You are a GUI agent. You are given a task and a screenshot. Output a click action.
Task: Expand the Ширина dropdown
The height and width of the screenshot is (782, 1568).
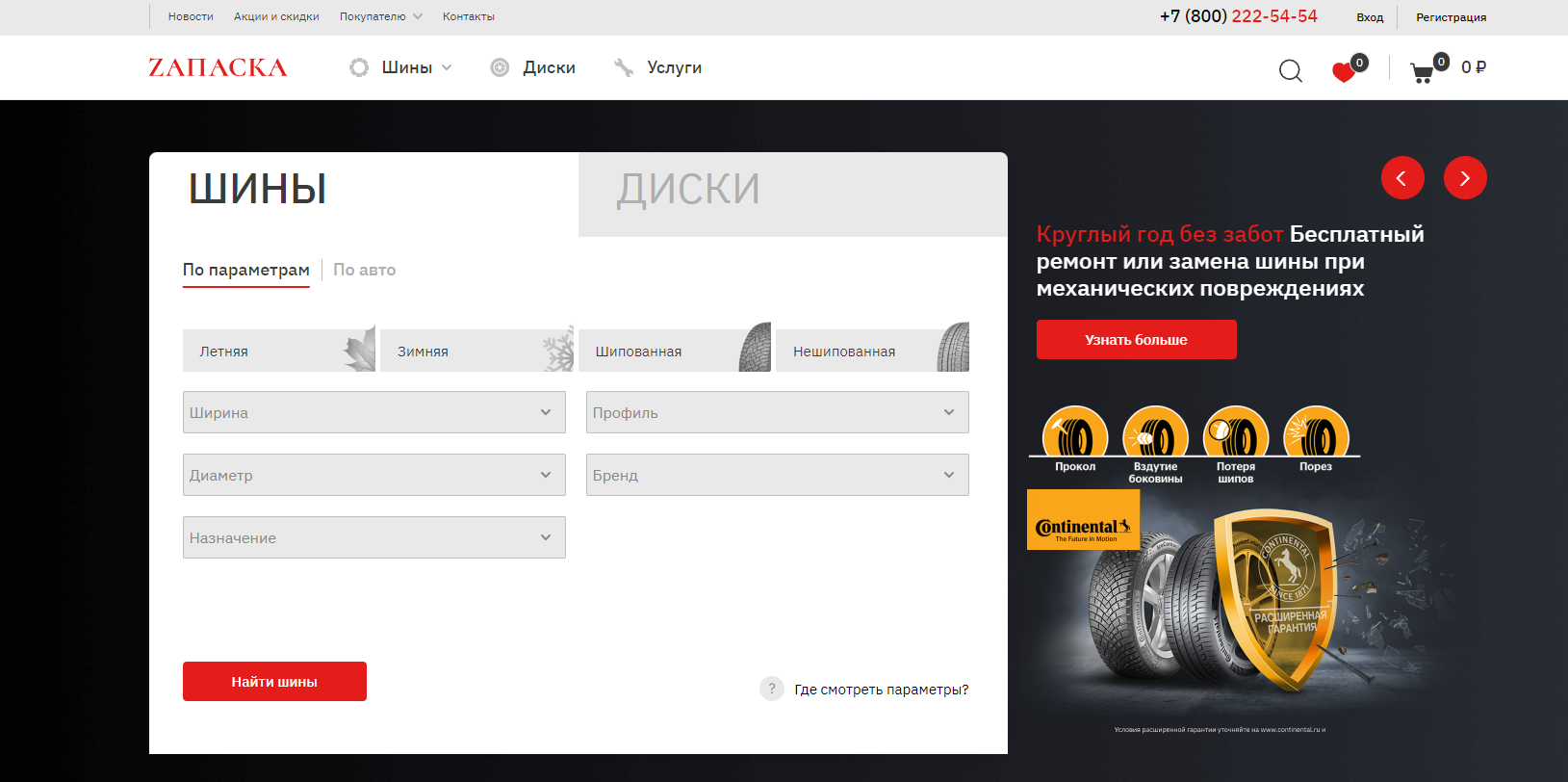[x=374, y=412]
